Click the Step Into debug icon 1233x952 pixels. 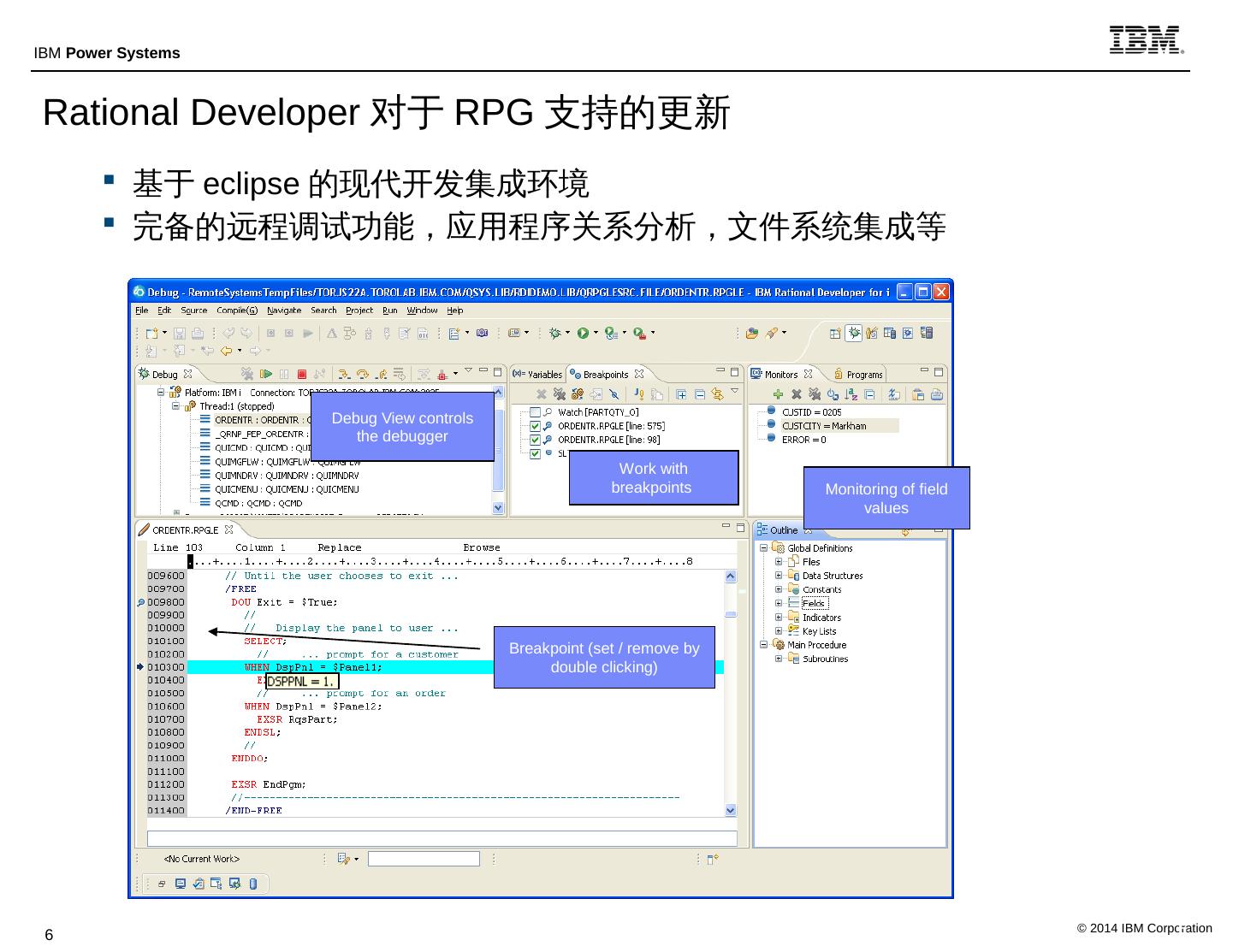coord(343,374)
